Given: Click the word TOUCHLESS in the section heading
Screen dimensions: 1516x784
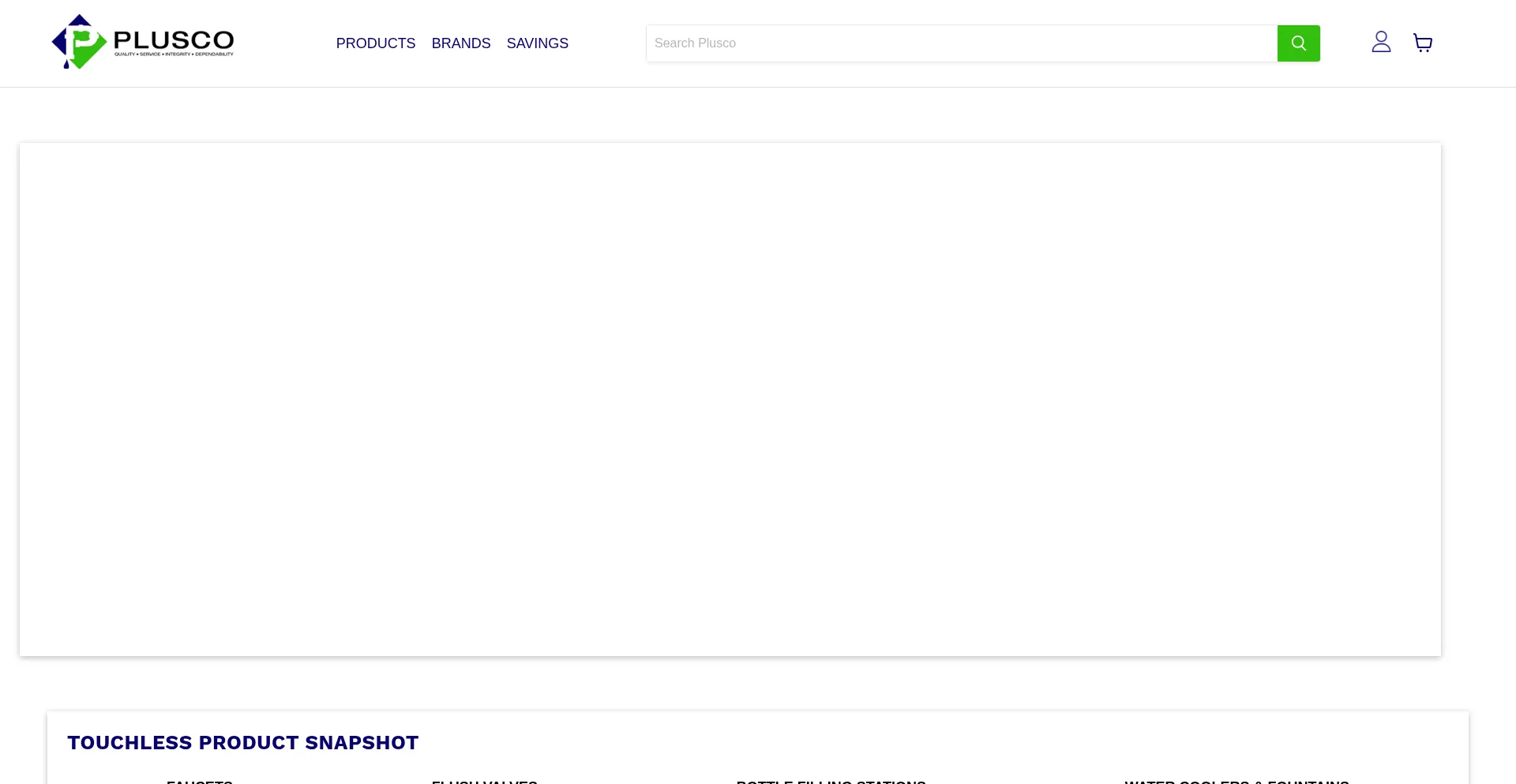Looking at the screenshot, I should [129, 743].
